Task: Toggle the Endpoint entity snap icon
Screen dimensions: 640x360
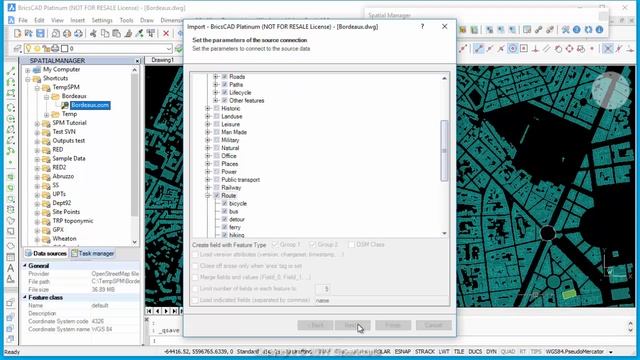Action: pos(479,49)
